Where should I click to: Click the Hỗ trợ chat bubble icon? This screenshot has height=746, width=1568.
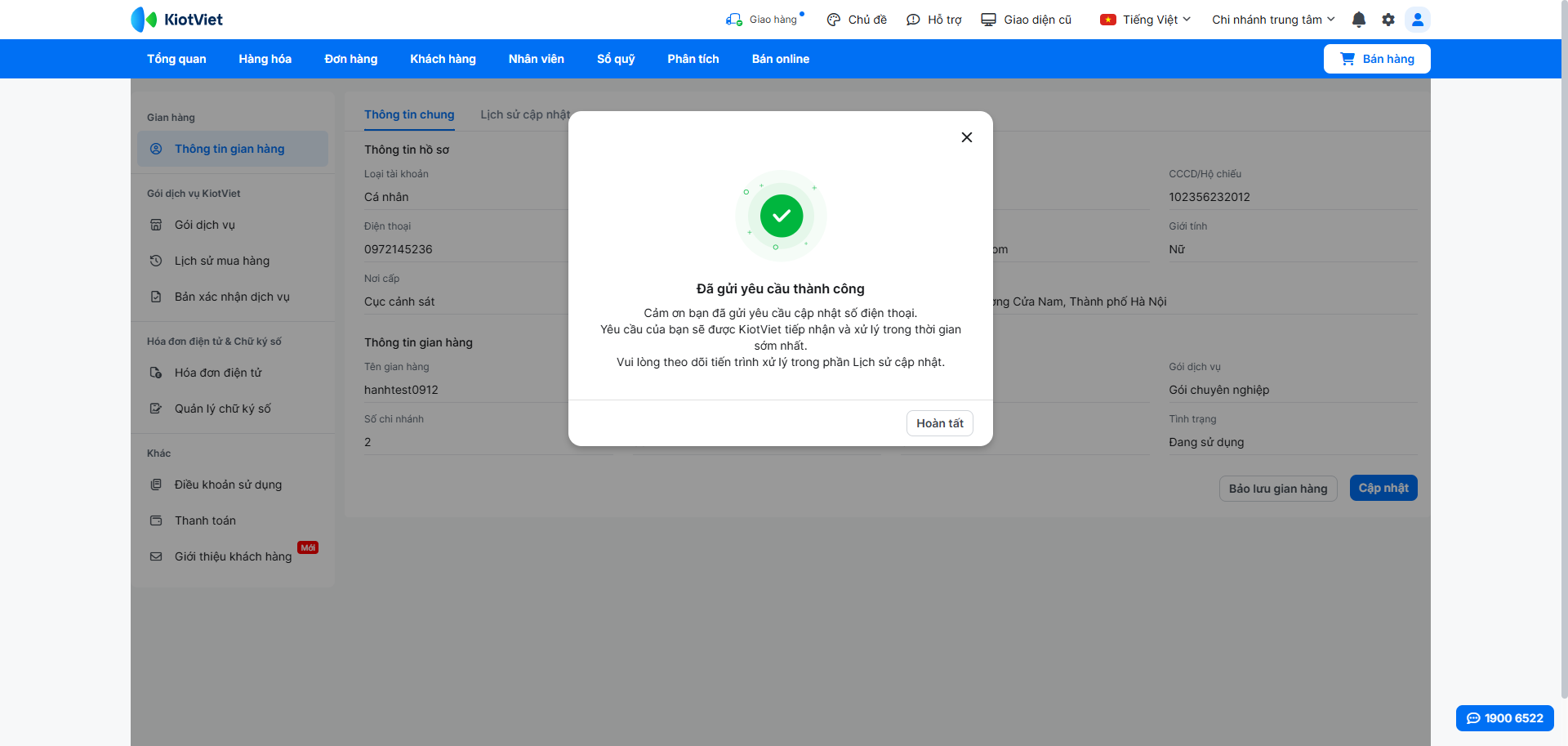[913, 20]
